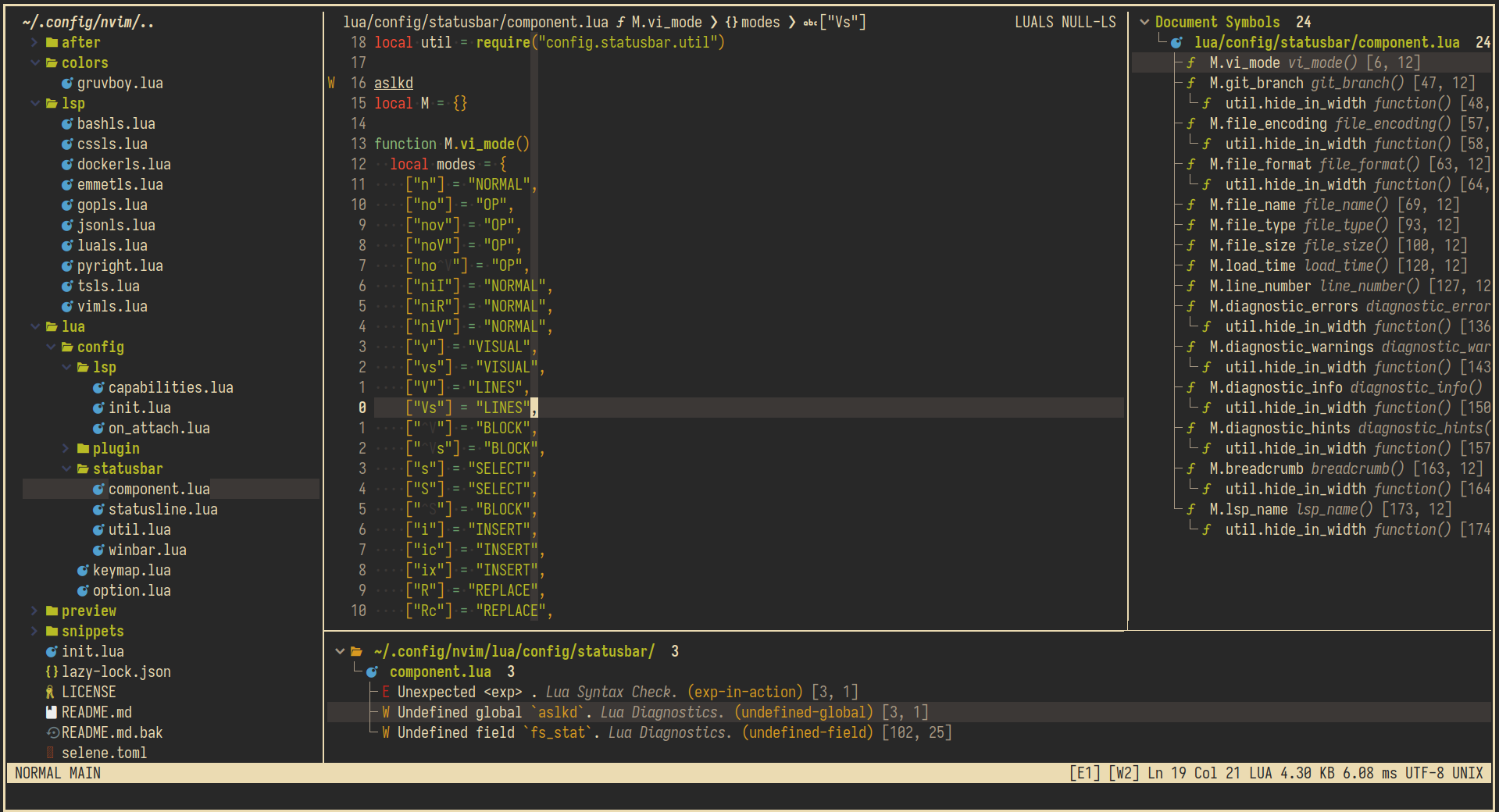
Task: Expand the plugin folder chevron
Action: (x=66, y=448)
